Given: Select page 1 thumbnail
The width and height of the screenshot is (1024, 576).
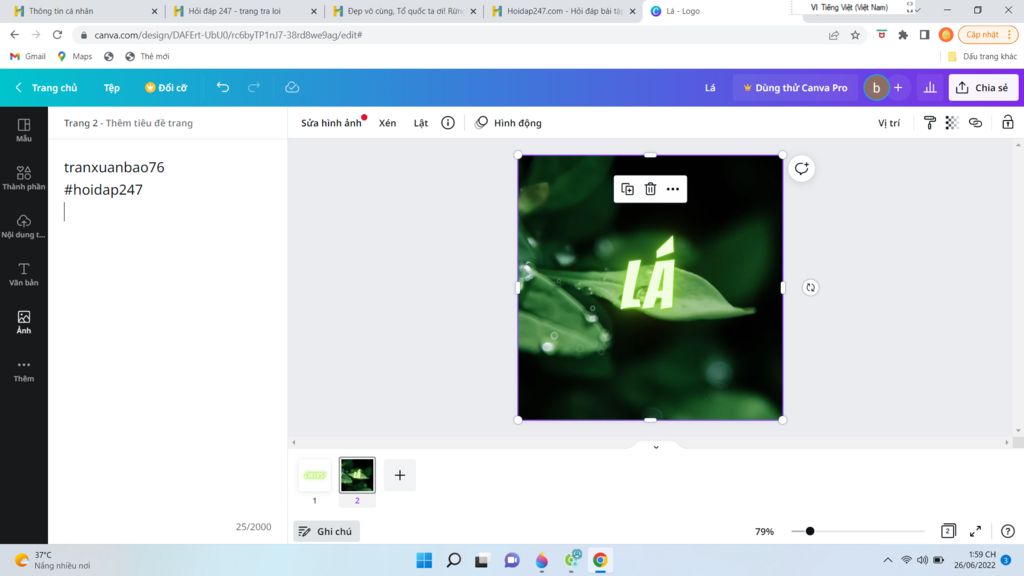Looking at the screenshot, I should click(x=315, y=475).
